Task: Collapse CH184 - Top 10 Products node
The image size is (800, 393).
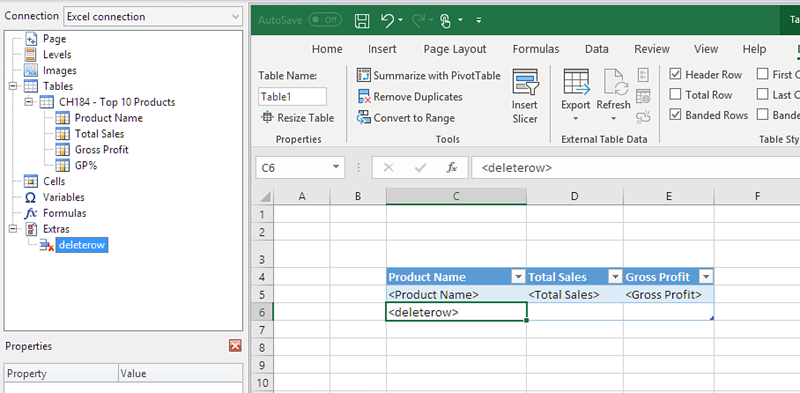Action: [x=29, y=102]
